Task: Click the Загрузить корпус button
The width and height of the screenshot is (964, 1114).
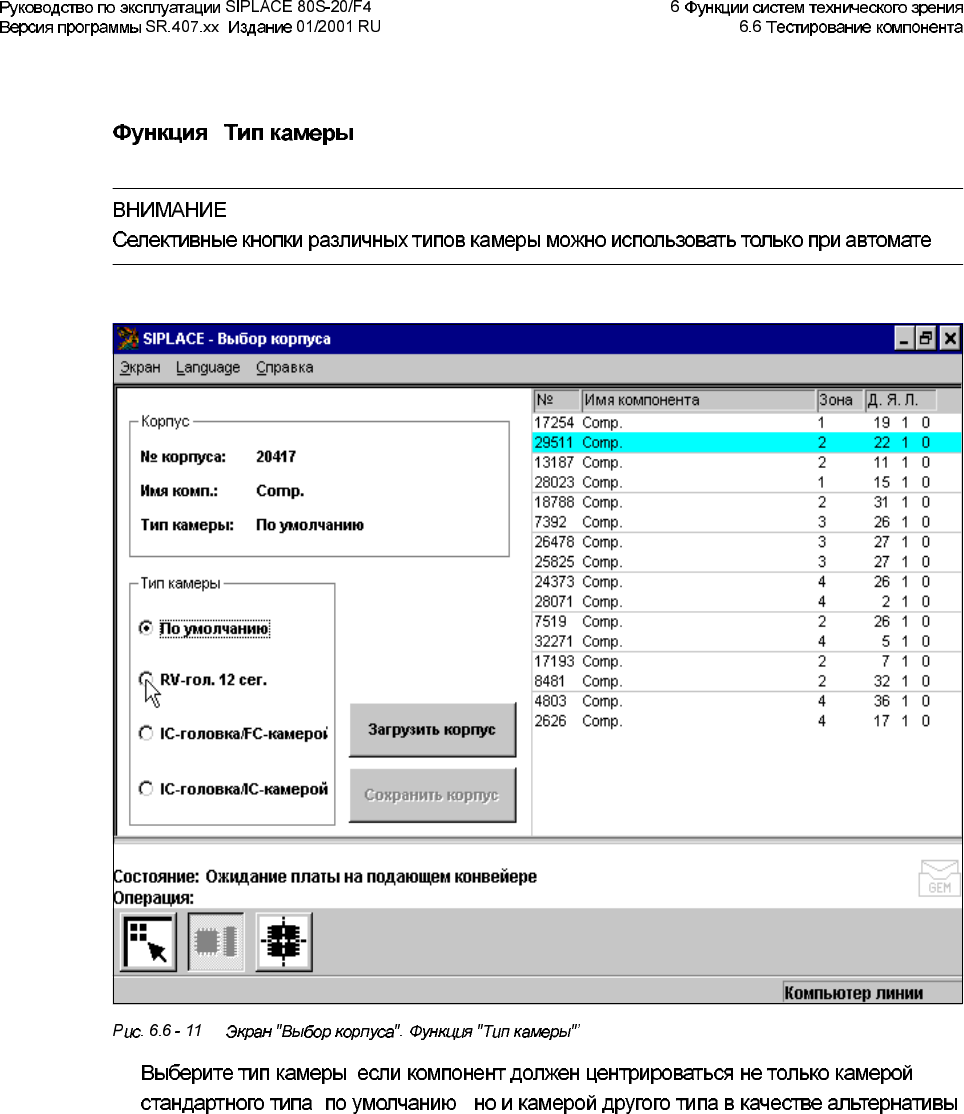Action: [x=432, y=730]
